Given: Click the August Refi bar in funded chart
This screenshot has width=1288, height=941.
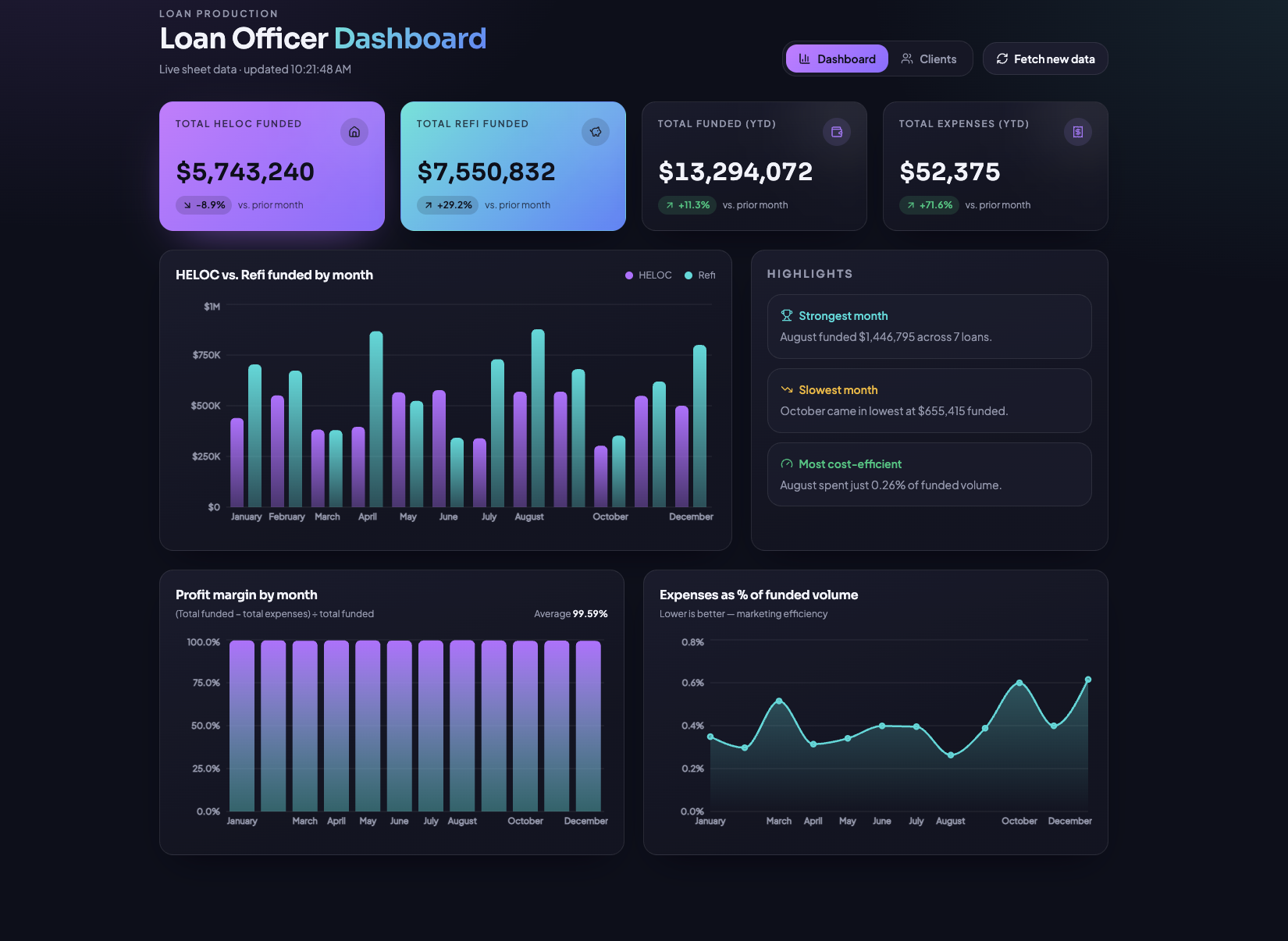Looking at the screenshot, I should tap(538, 418).
